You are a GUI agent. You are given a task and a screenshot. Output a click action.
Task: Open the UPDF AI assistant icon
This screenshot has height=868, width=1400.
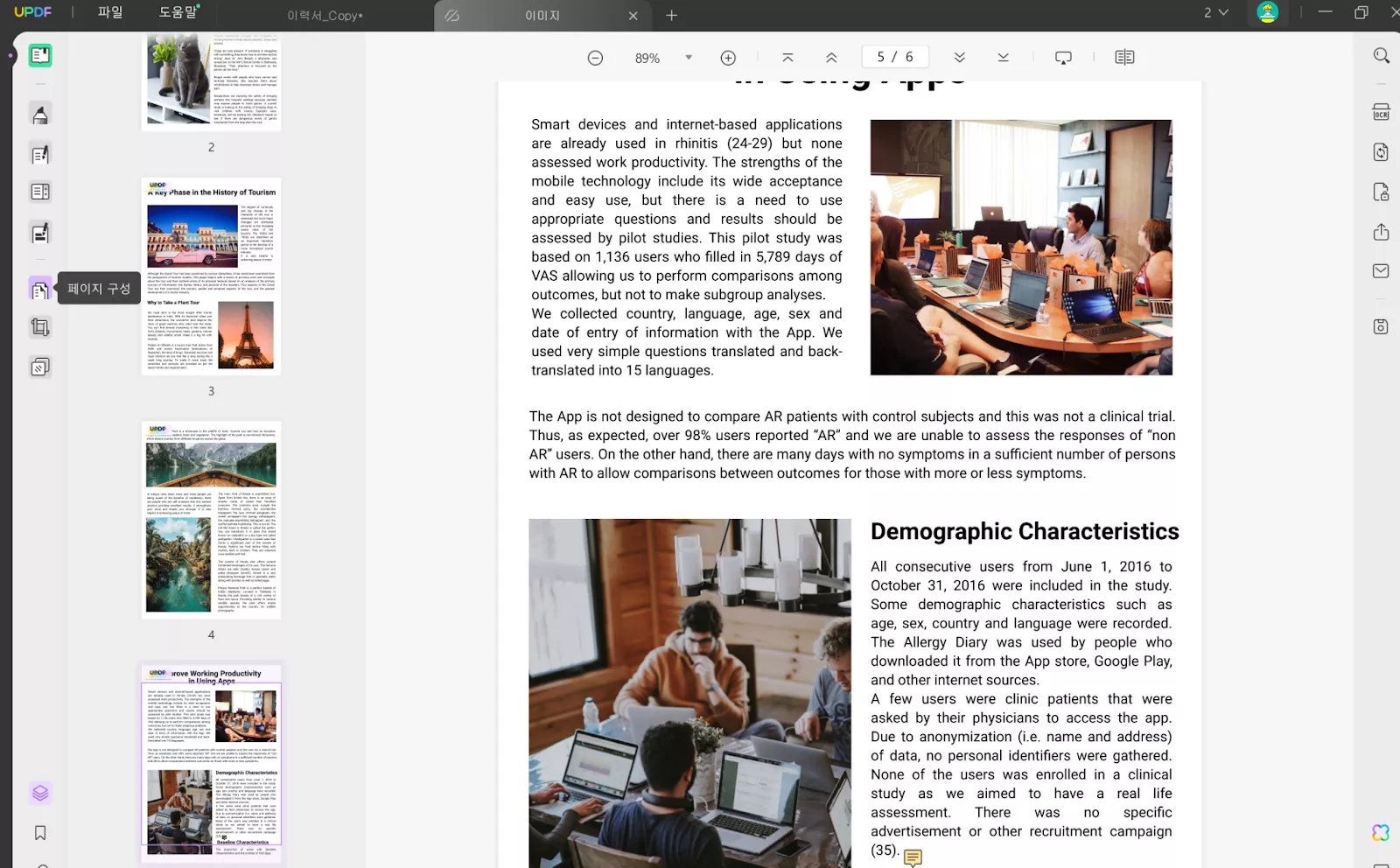pyautogui.click(x=1381, y=833)
